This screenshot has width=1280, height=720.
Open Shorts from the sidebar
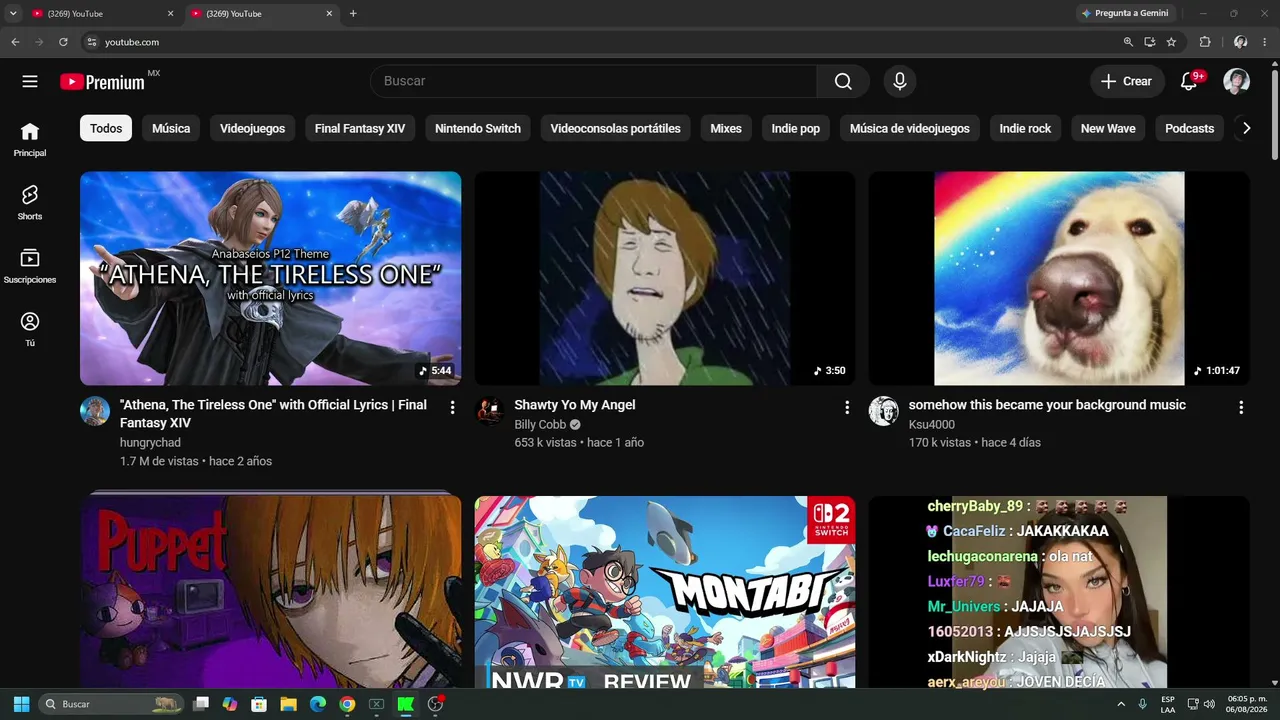[30, 202]
